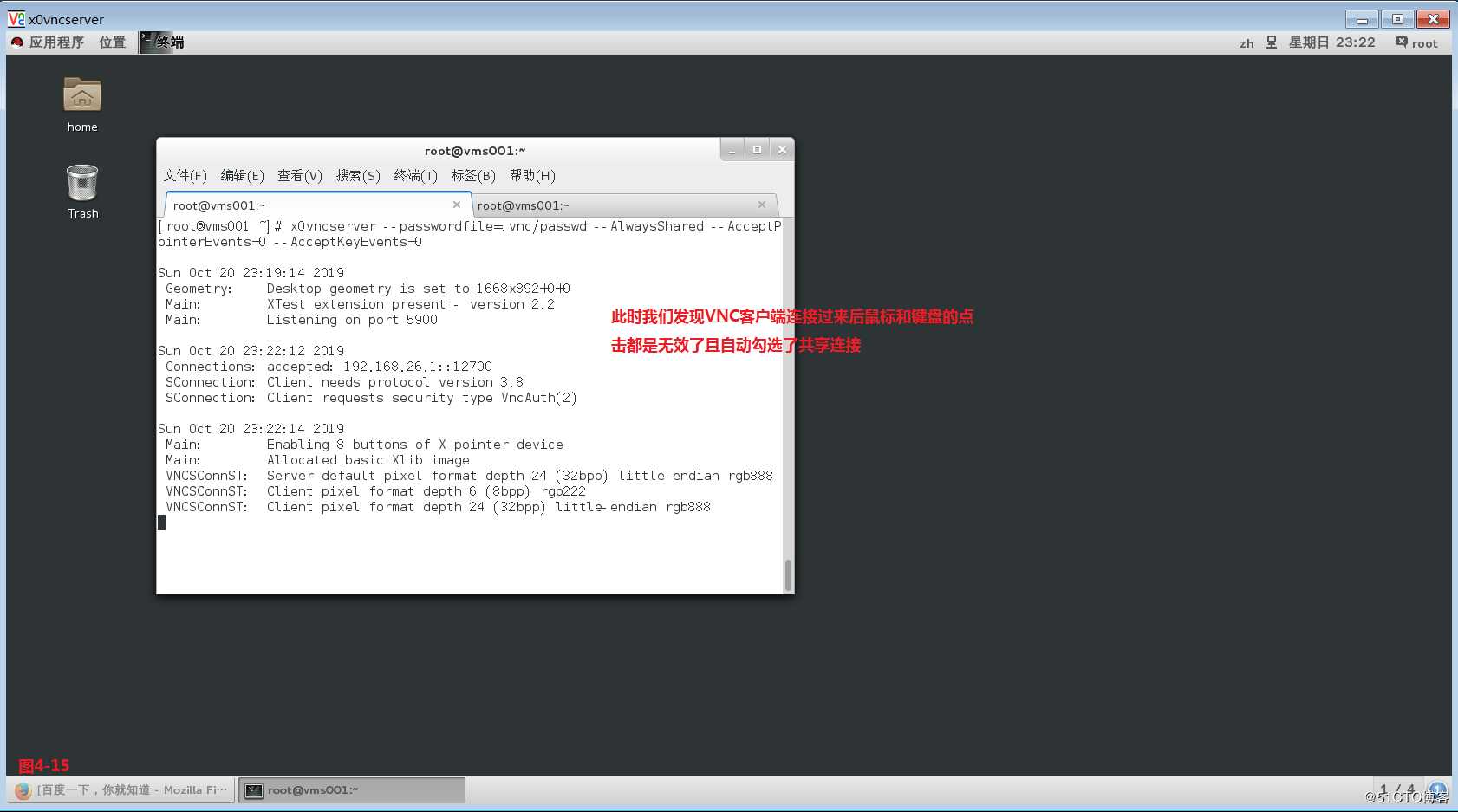Open the root user menu
1458x812 pixels.
tap(1416, 42)
